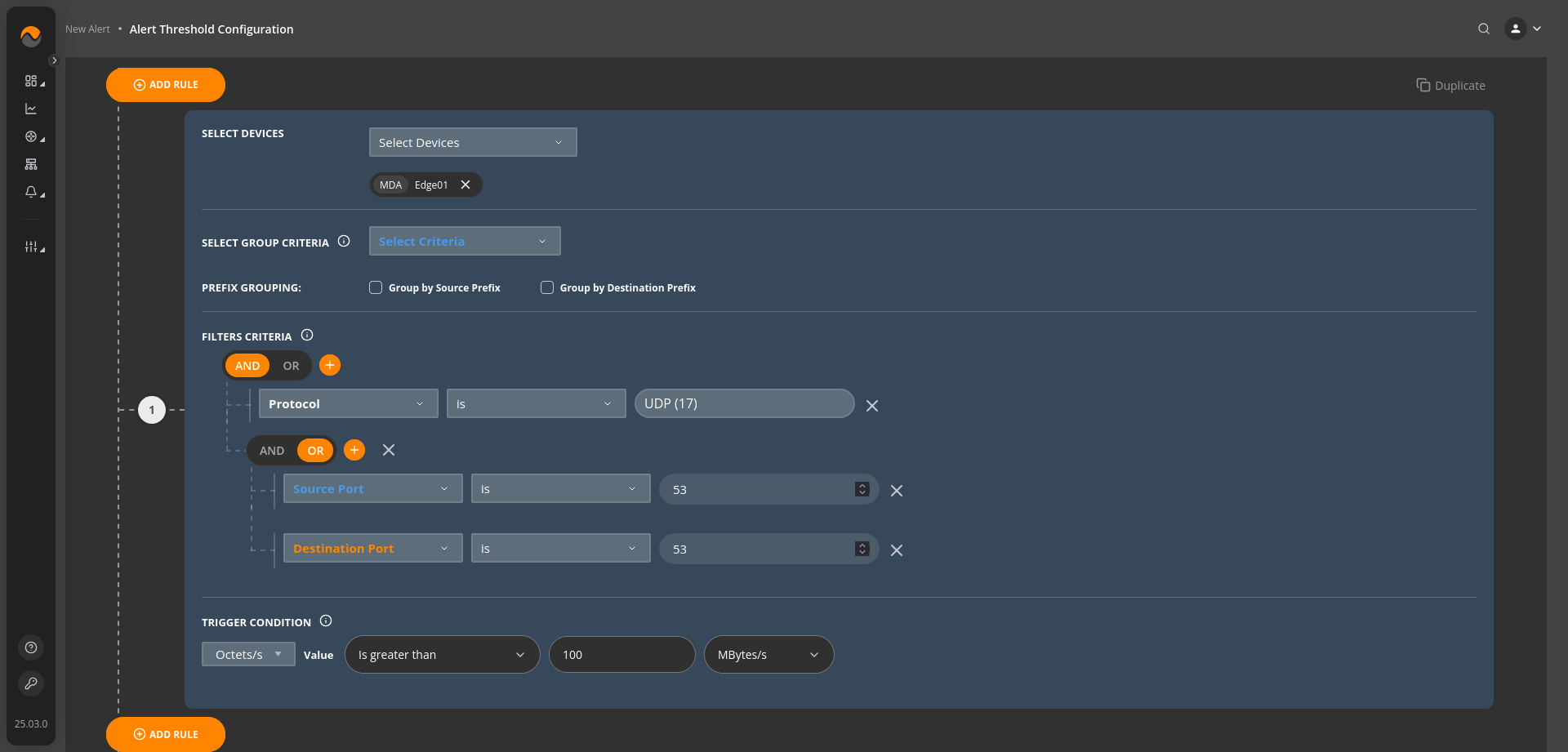This screenshot has width=1568, height=752.
Task: Click the key license icon
Action: click(31, 683)
